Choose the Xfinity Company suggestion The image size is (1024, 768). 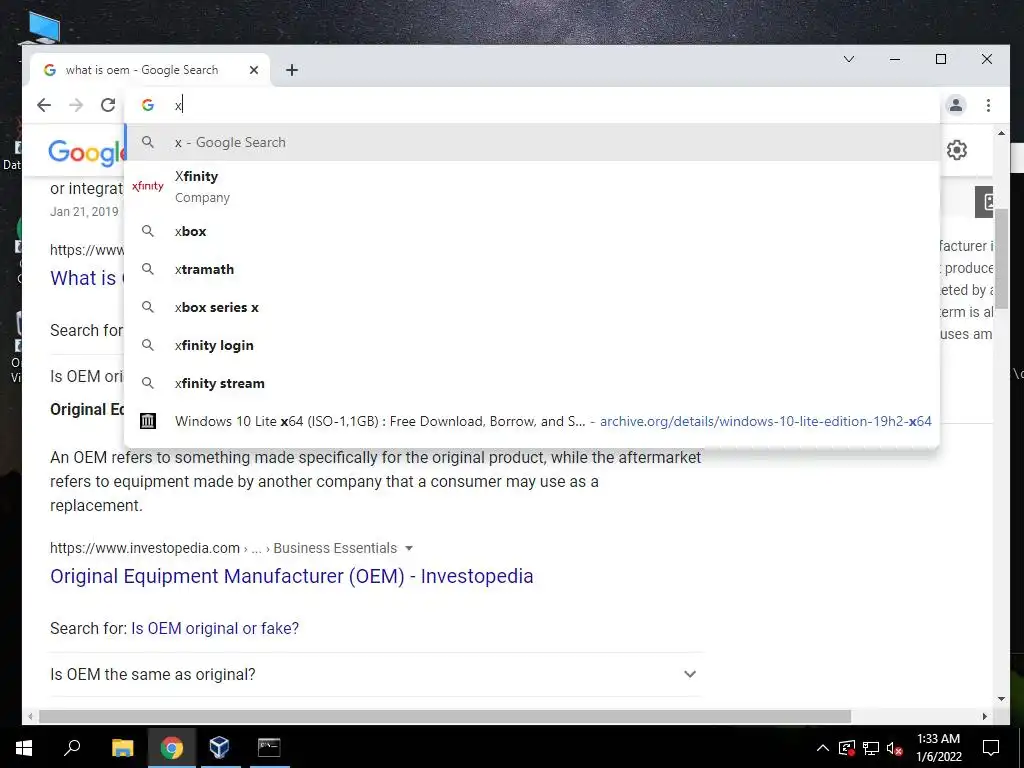[532, 187]
